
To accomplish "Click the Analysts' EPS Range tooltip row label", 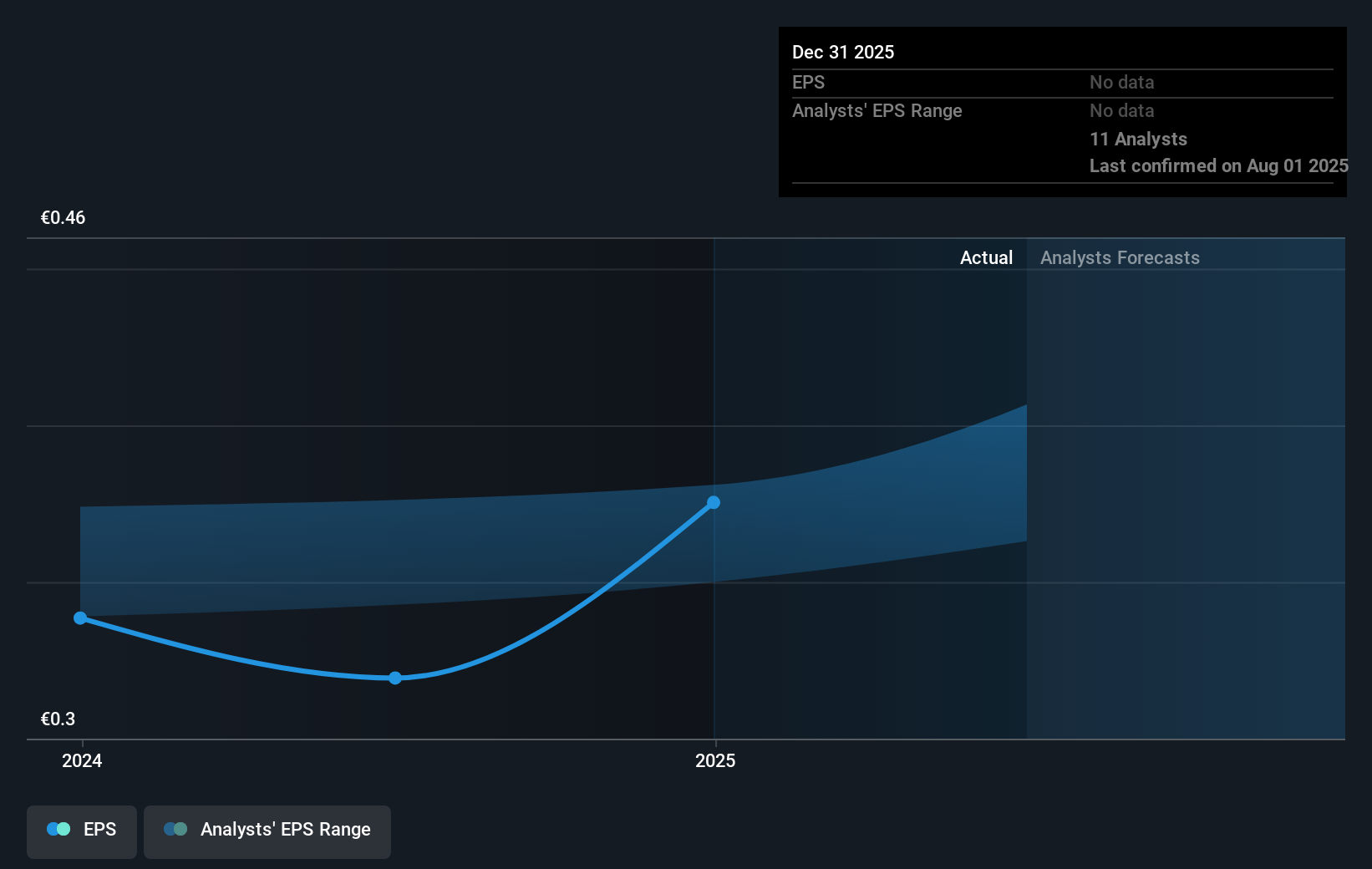I will pyautogui.click(x=877, y=110).
